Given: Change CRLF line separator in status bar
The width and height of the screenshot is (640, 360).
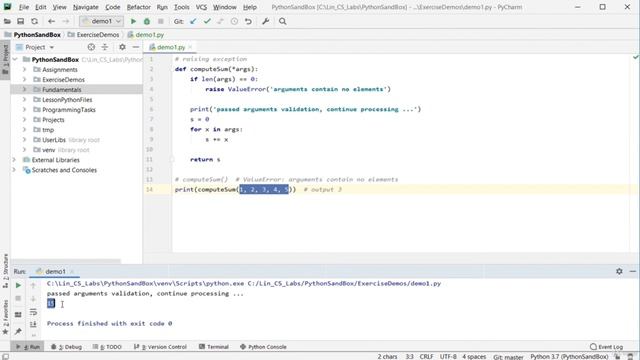Looking at the screenshot, I should click(426, 357).
